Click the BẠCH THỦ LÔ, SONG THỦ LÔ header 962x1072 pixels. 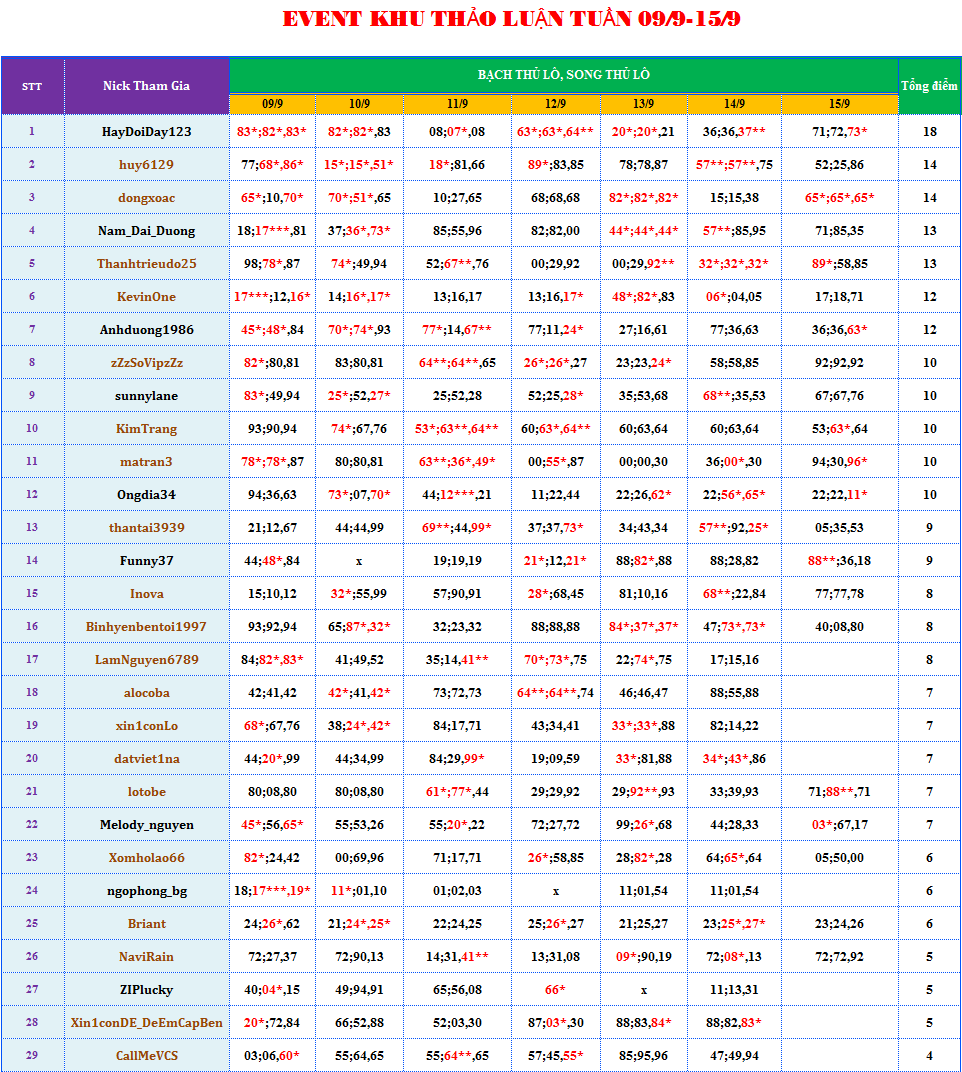point(563,76)
